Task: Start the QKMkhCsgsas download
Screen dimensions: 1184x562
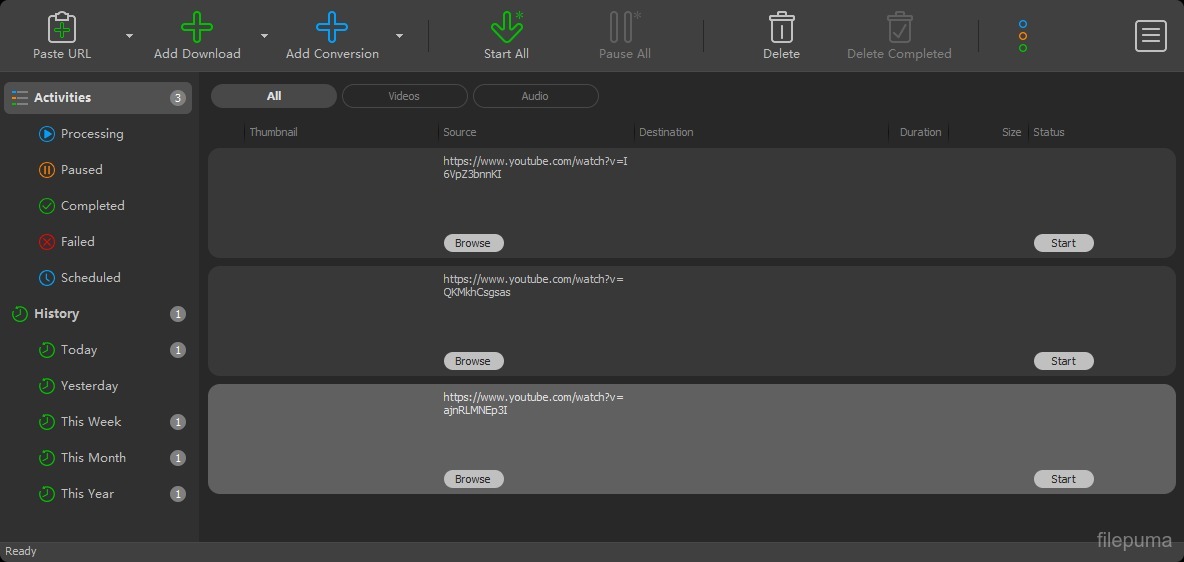Action: click(1063, 361)
